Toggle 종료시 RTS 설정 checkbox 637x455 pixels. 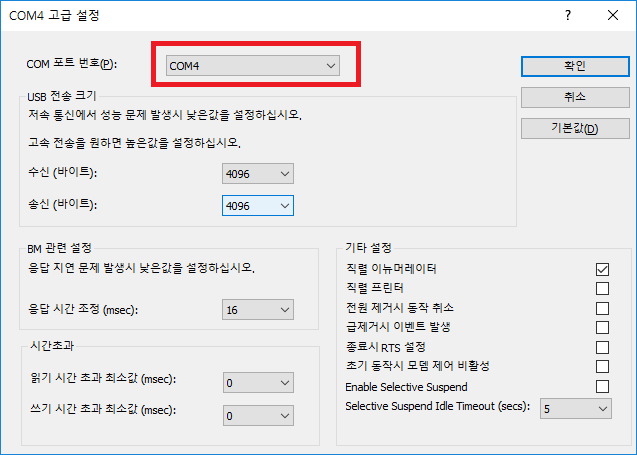(602, 347)
